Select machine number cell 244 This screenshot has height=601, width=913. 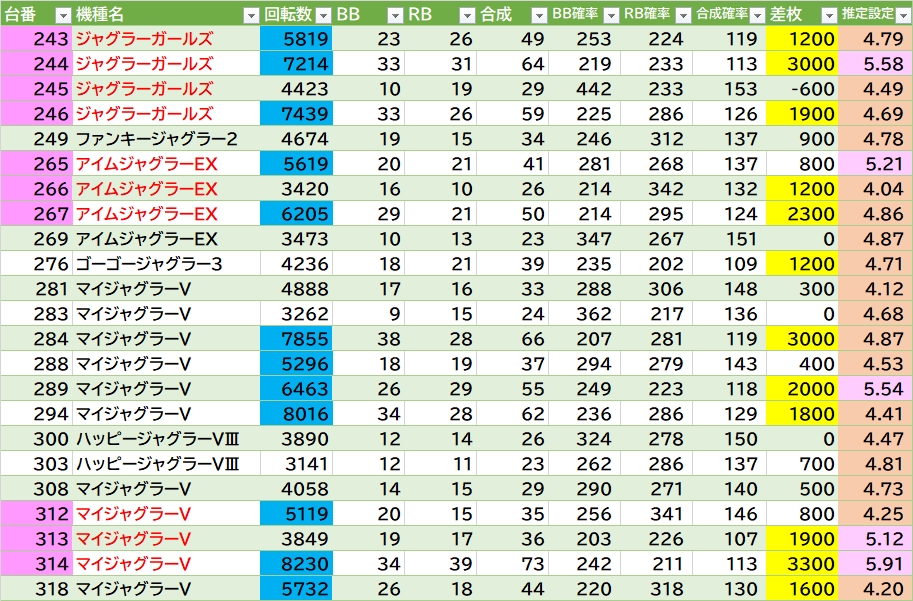pyautogui.click(x=36, y=63)
